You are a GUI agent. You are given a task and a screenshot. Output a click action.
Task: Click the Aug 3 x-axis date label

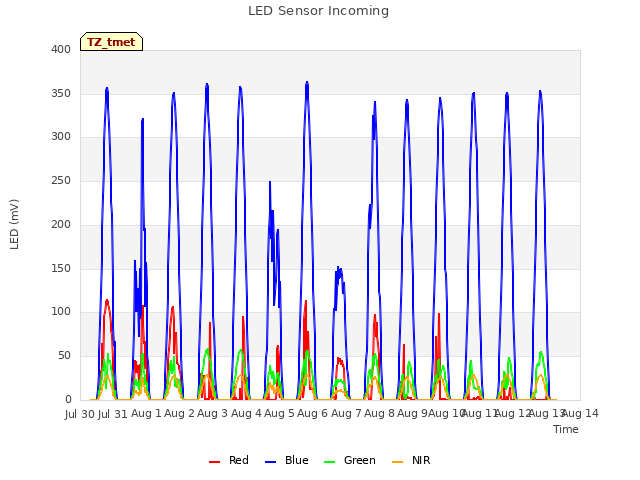pos(212,414)
